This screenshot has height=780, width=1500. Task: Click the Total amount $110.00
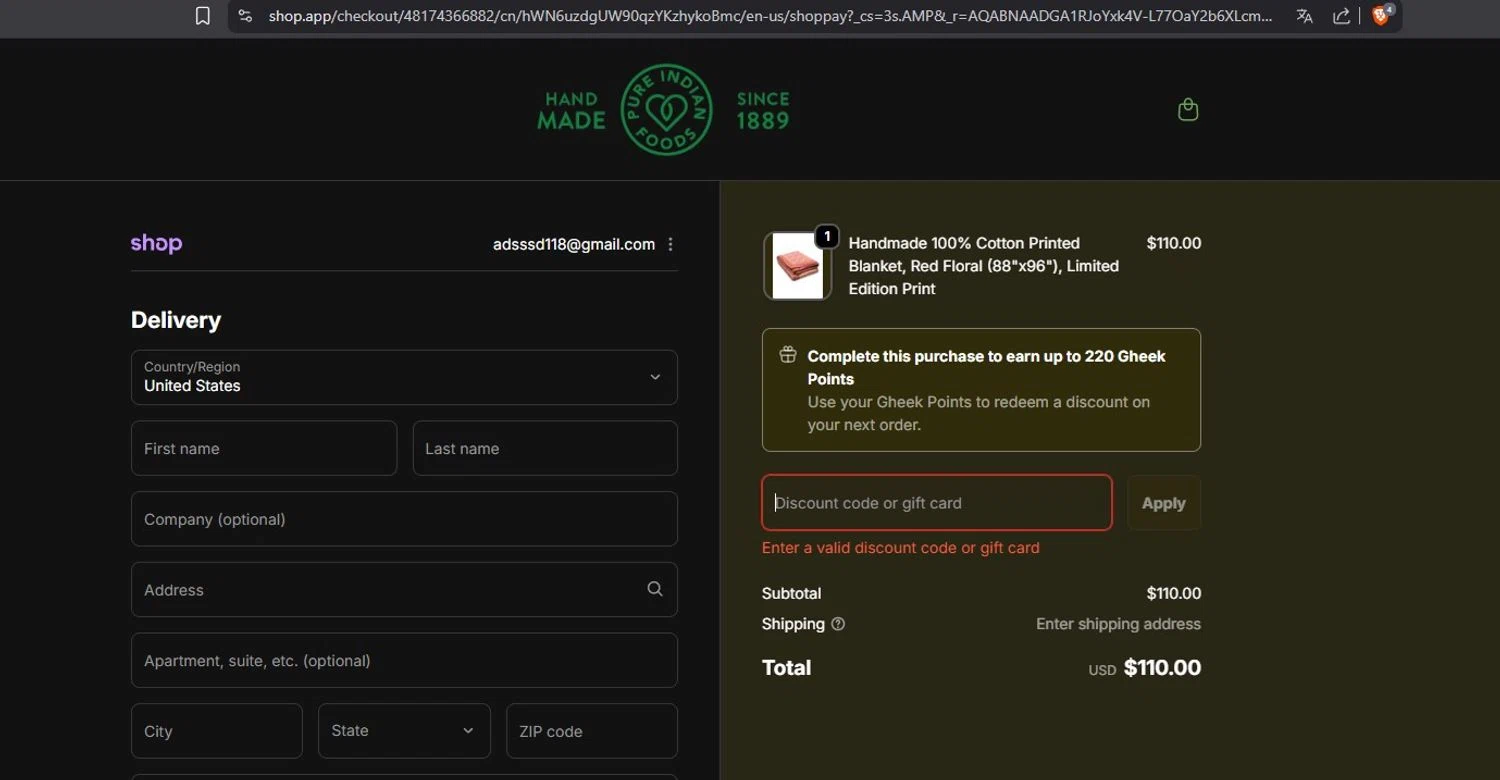point(1162,667)
